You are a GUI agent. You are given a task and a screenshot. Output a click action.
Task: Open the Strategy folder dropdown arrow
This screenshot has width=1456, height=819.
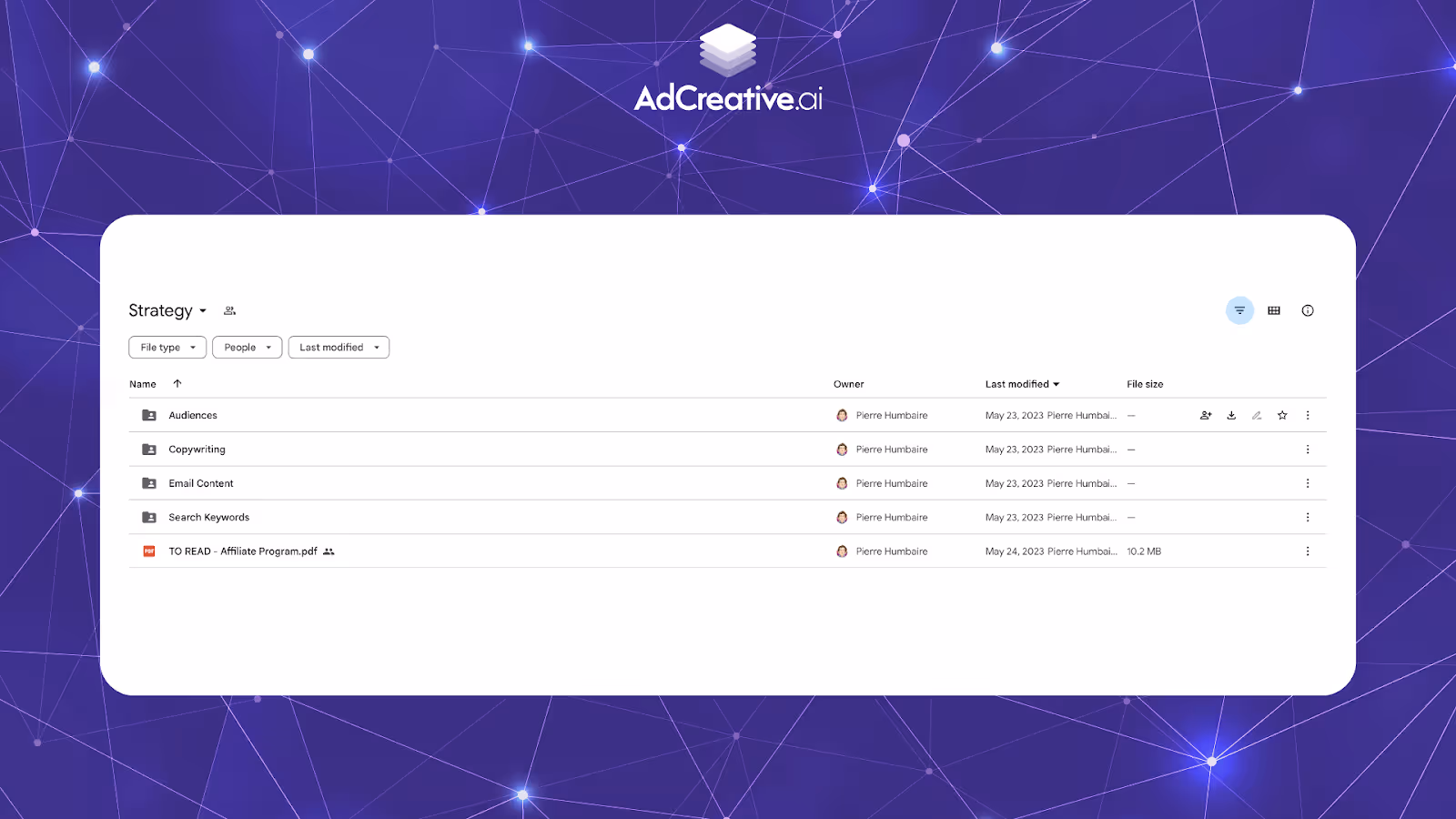203,311
